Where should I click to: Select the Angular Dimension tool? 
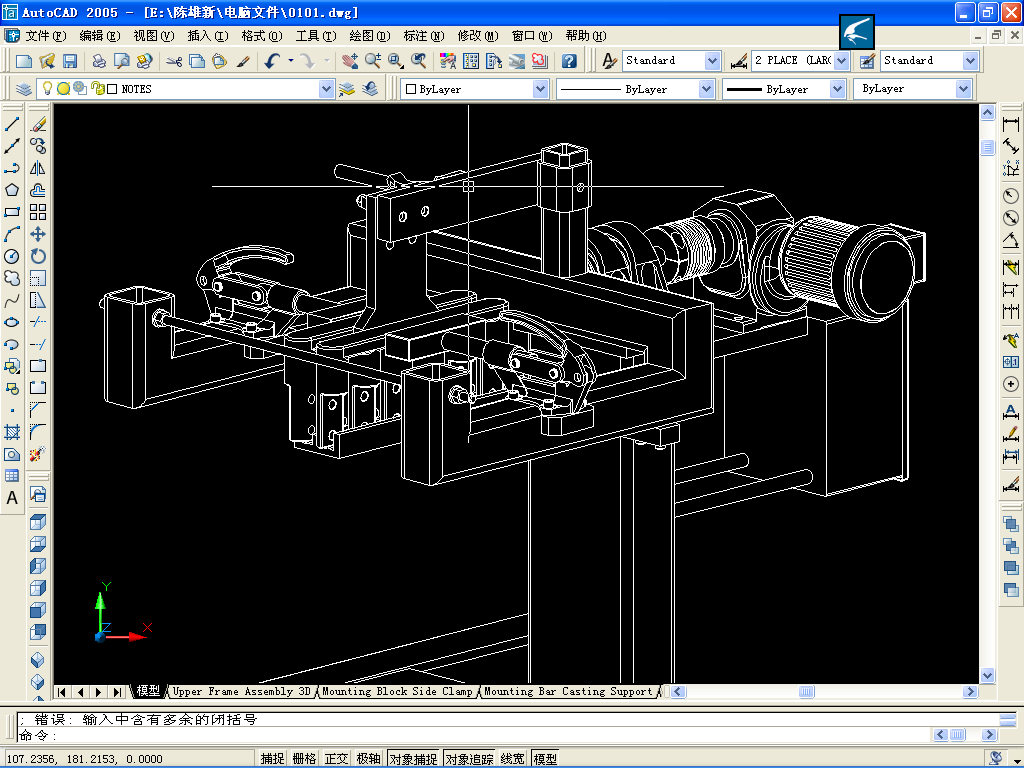pos(1011,240)
